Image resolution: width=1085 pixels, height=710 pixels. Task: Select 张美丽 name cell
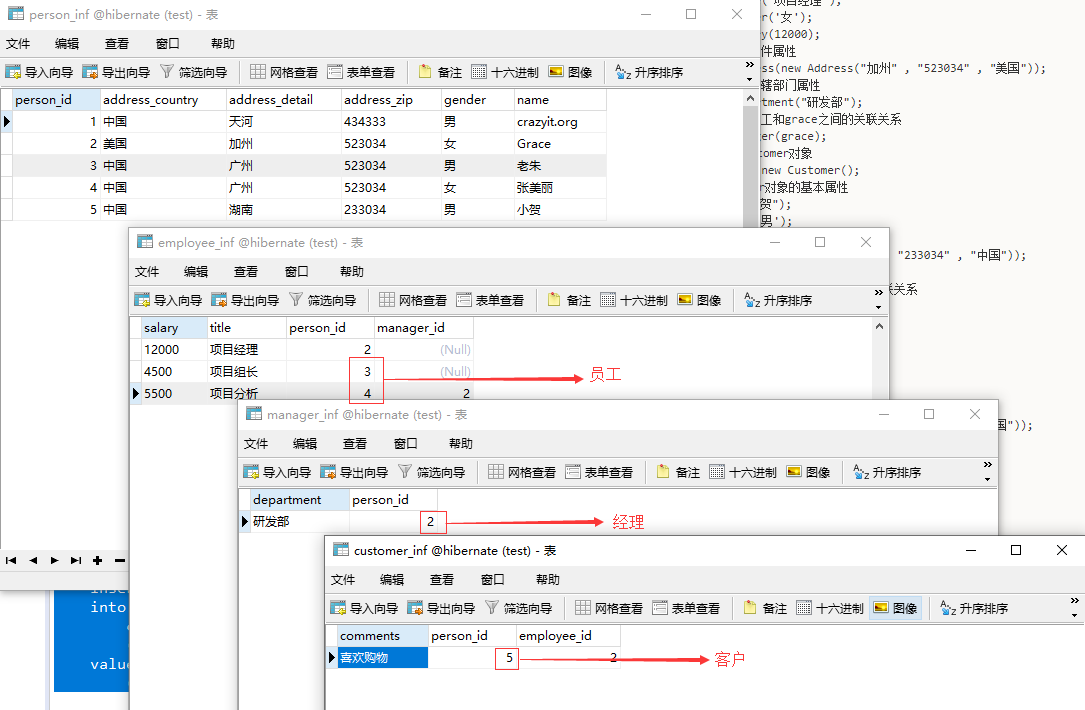pos(560,188)
